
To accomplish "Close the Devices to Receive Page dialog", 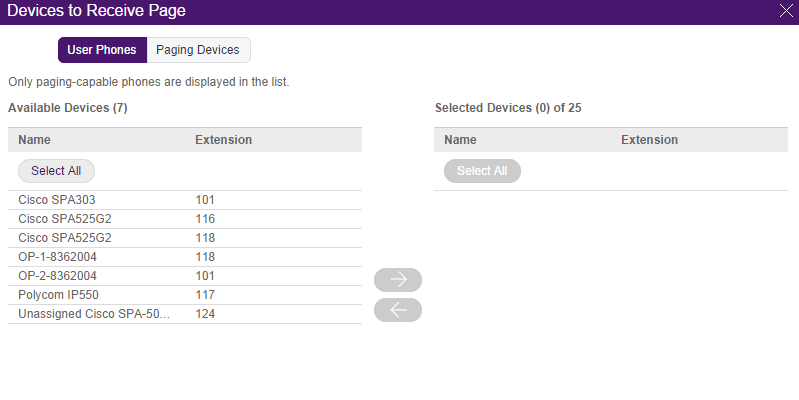I will click(x=786, y=11).
